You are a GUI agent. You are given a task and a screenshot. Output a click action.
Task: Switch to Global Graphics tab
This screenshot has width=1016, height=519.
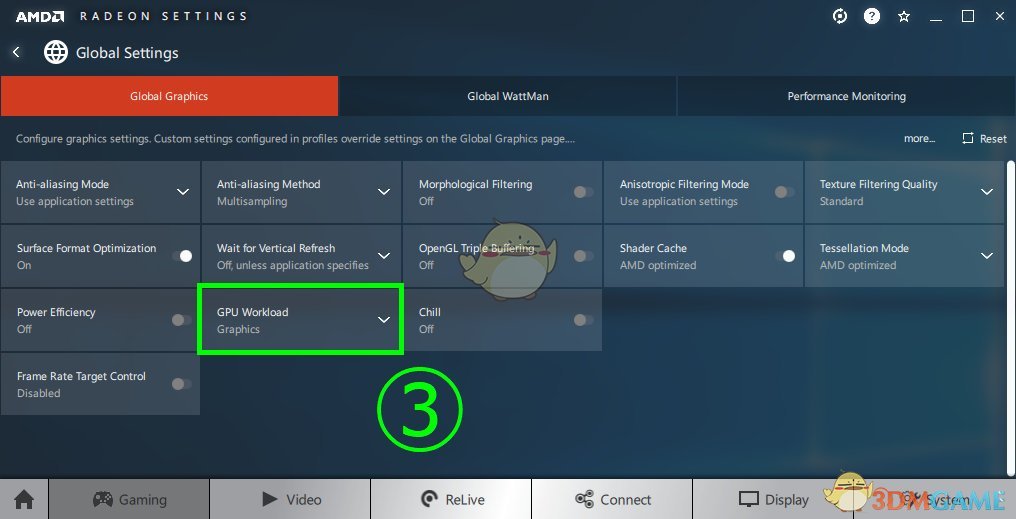169,96
